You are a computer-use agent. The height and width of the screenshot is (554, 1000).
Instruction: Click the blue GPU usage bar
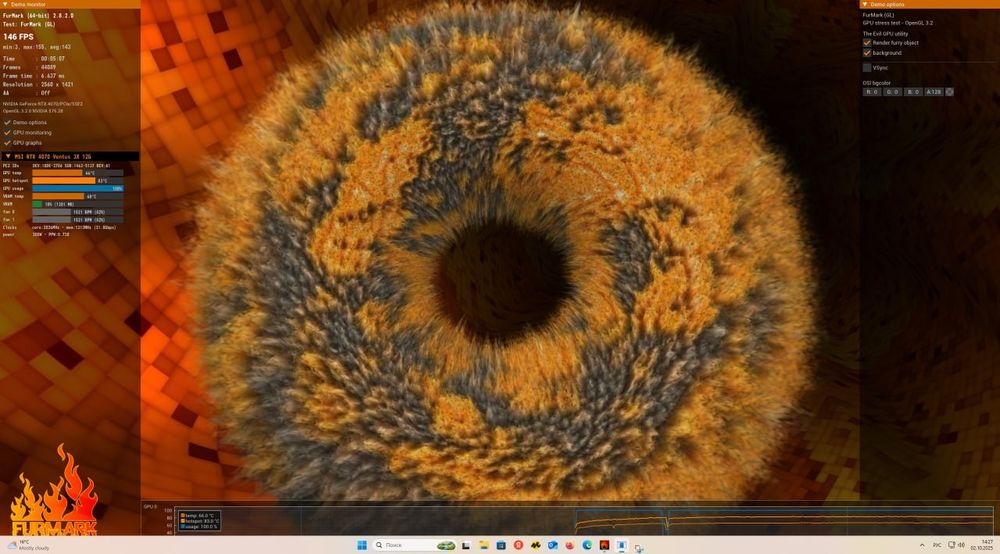click(x=78, y=189)
